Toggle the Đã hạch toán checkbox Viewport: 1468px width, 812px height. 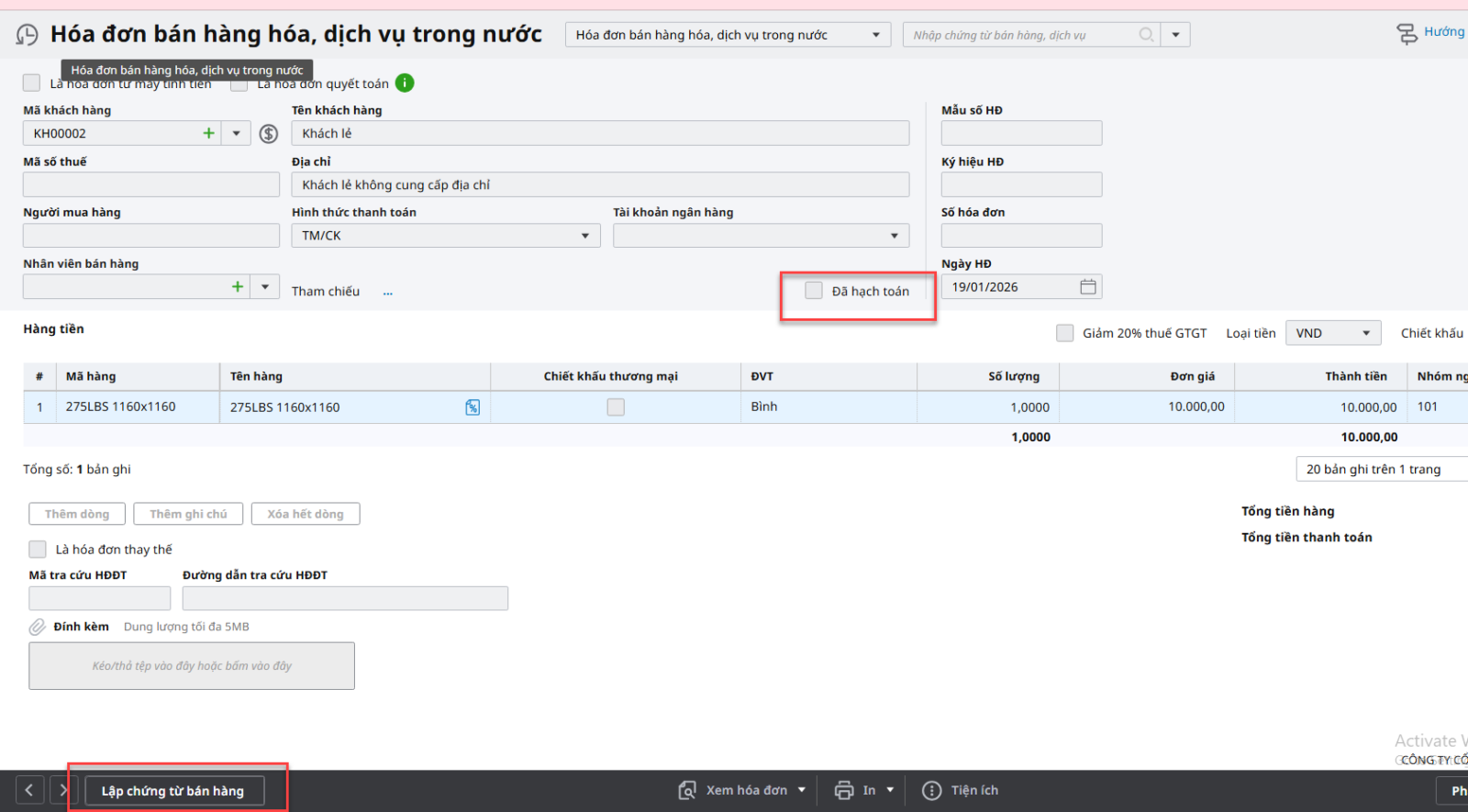click(x=814, y=291)
